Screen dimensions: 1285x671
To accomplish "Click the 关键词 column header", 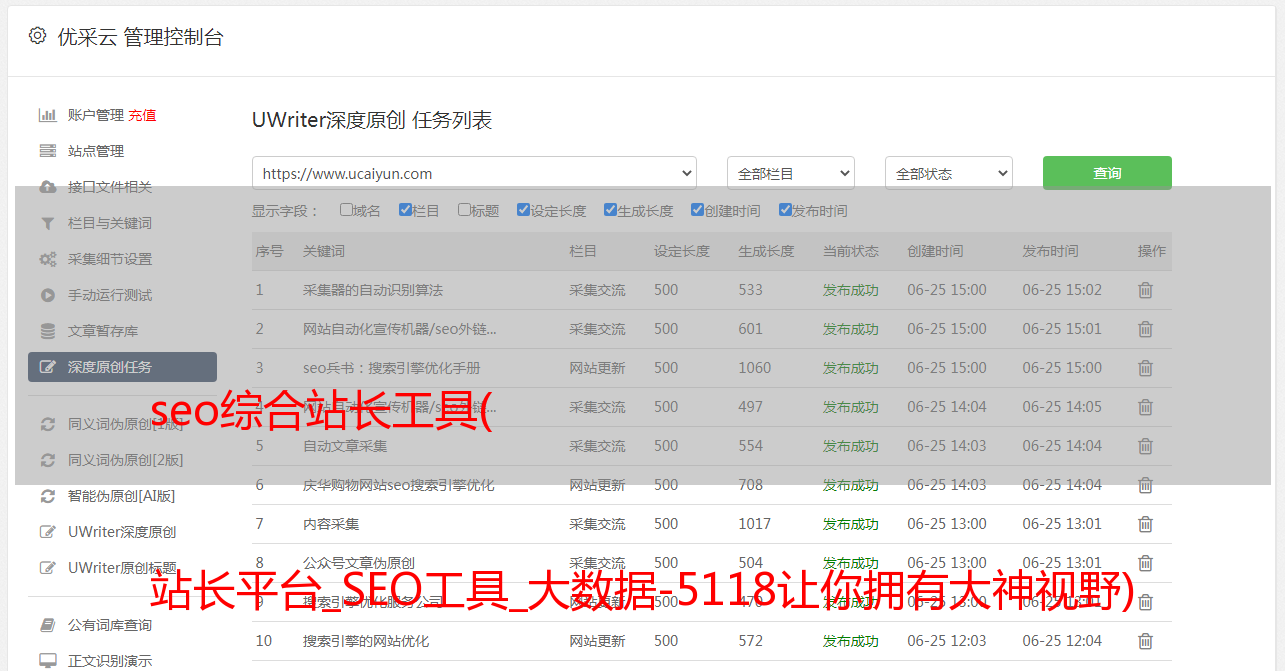I will point(324,251).
